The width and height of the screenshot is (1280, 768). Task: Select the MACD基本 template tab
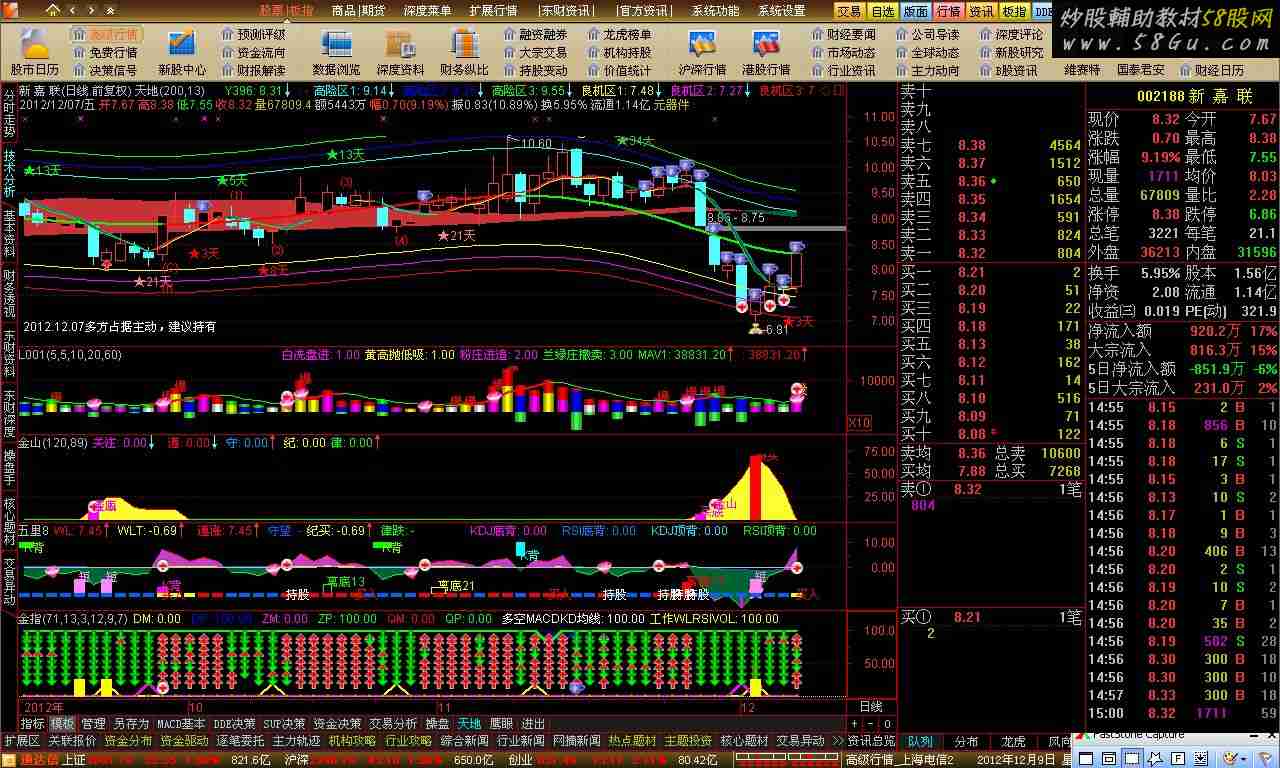182,724
